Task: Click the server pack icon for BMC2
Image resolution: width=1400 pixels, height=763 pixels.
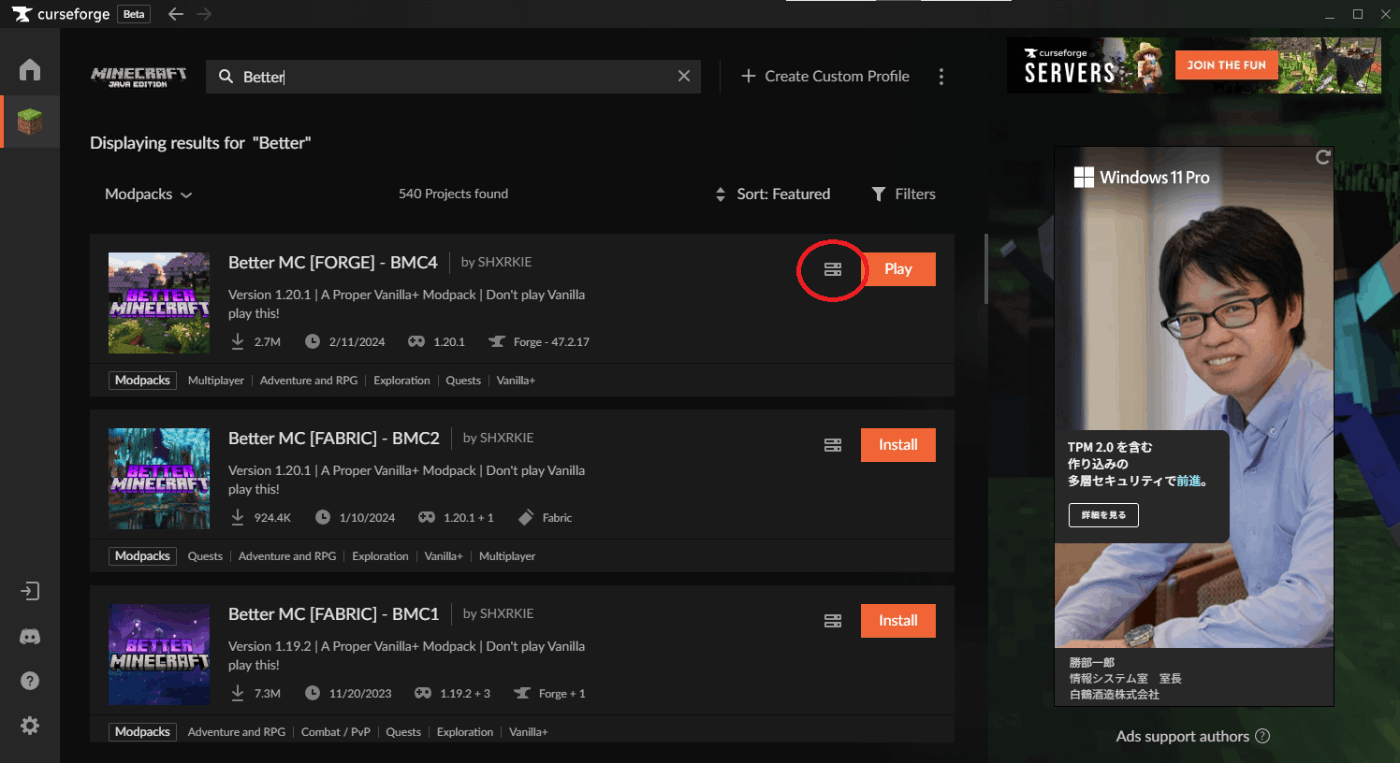Action: [x=832, y=445]
